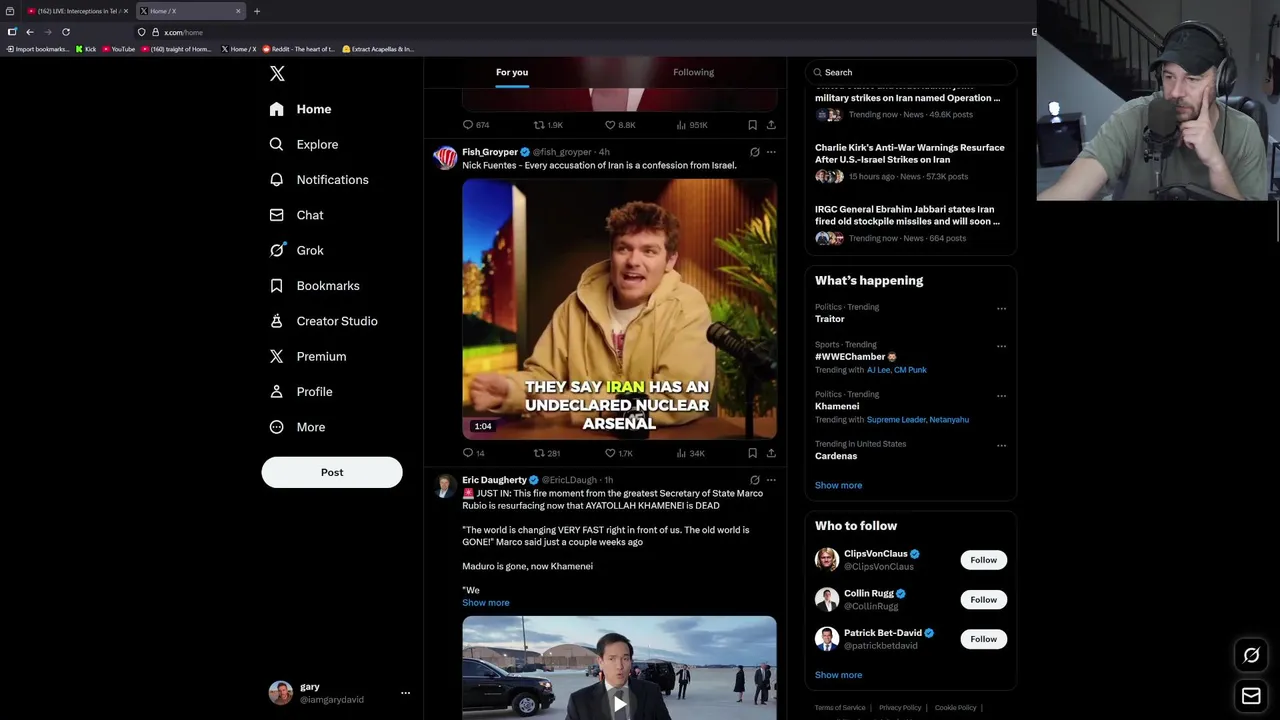The width and height of the screenshot is (1280, 720).
Task: Reload the page in browser toolbar
Action: tap(66, 32)
